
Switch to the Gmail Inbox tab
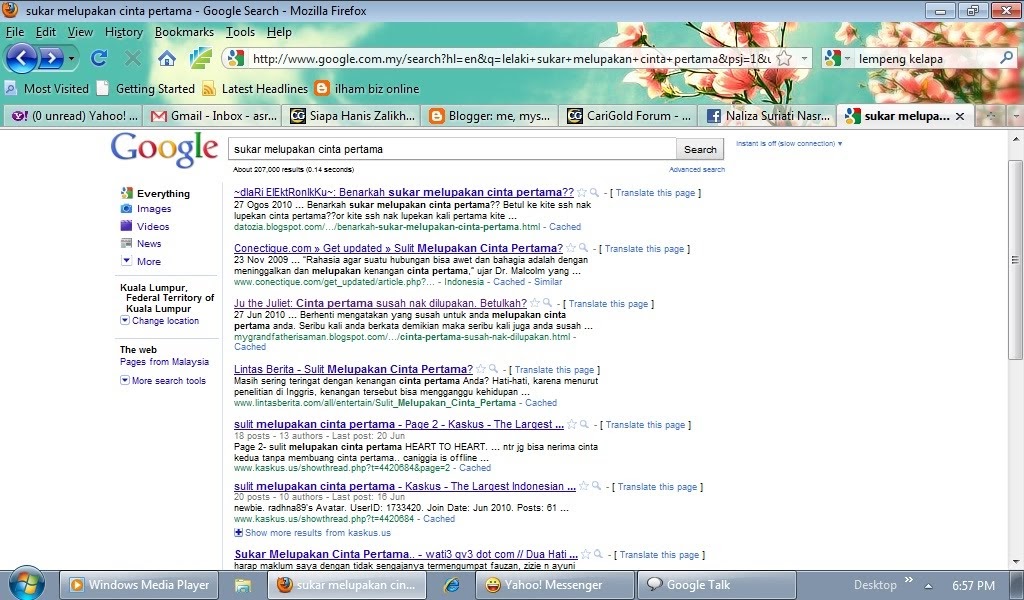[x=214, y=116]
